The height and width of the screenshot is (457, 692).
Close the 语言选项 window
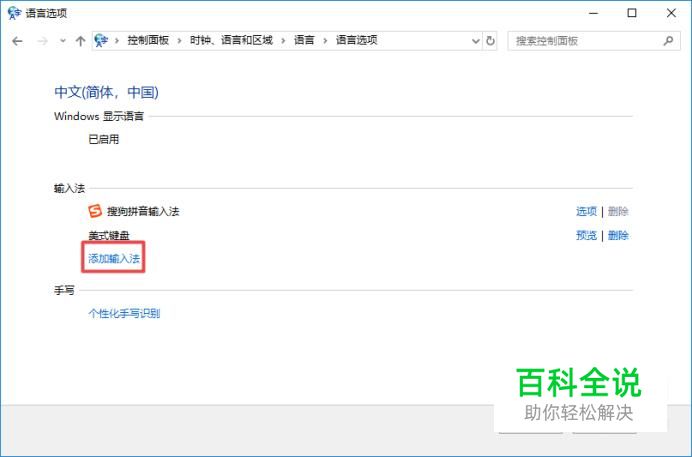pyautogui.click(x=671, y=13)
